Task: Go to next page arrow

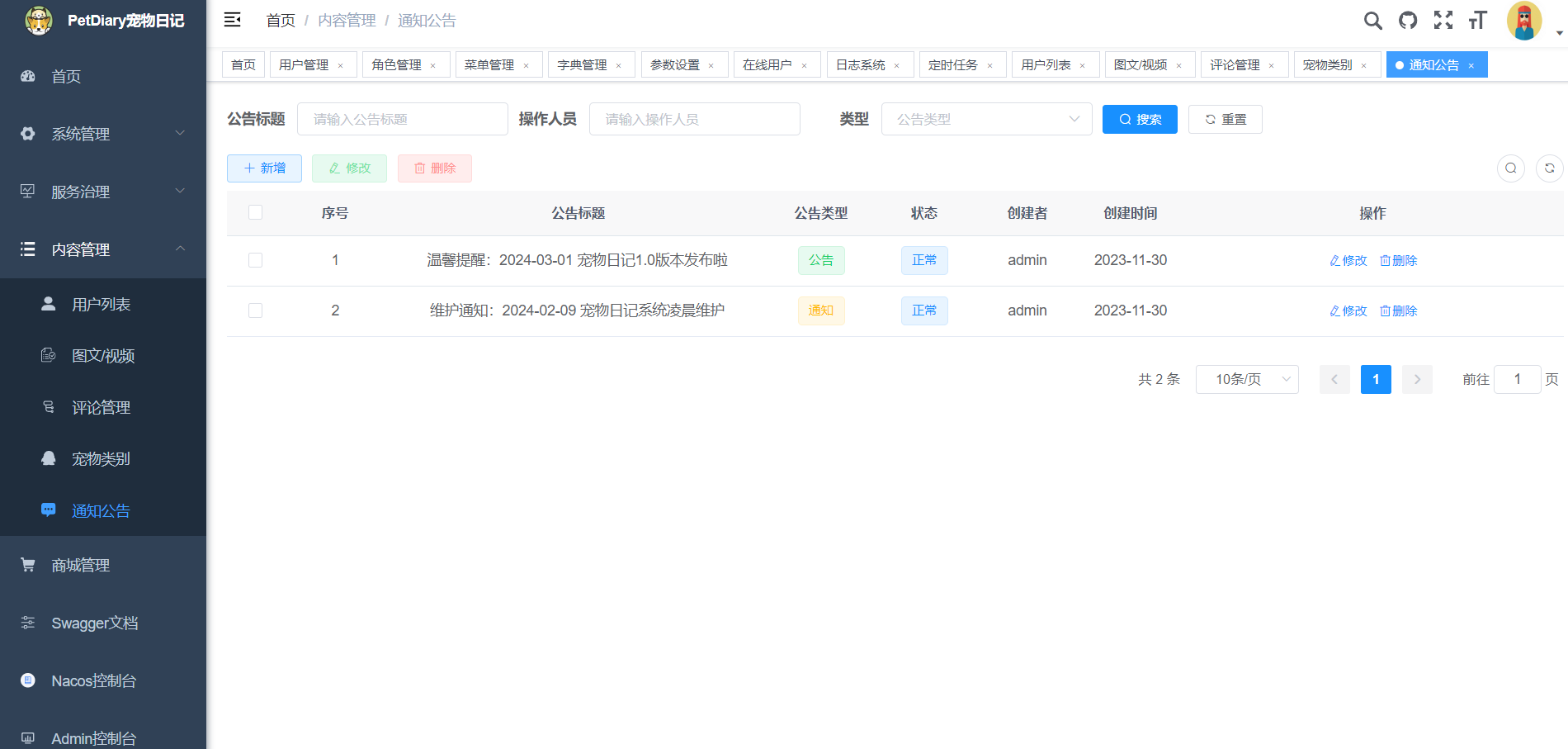Action: coord(1417,379)
